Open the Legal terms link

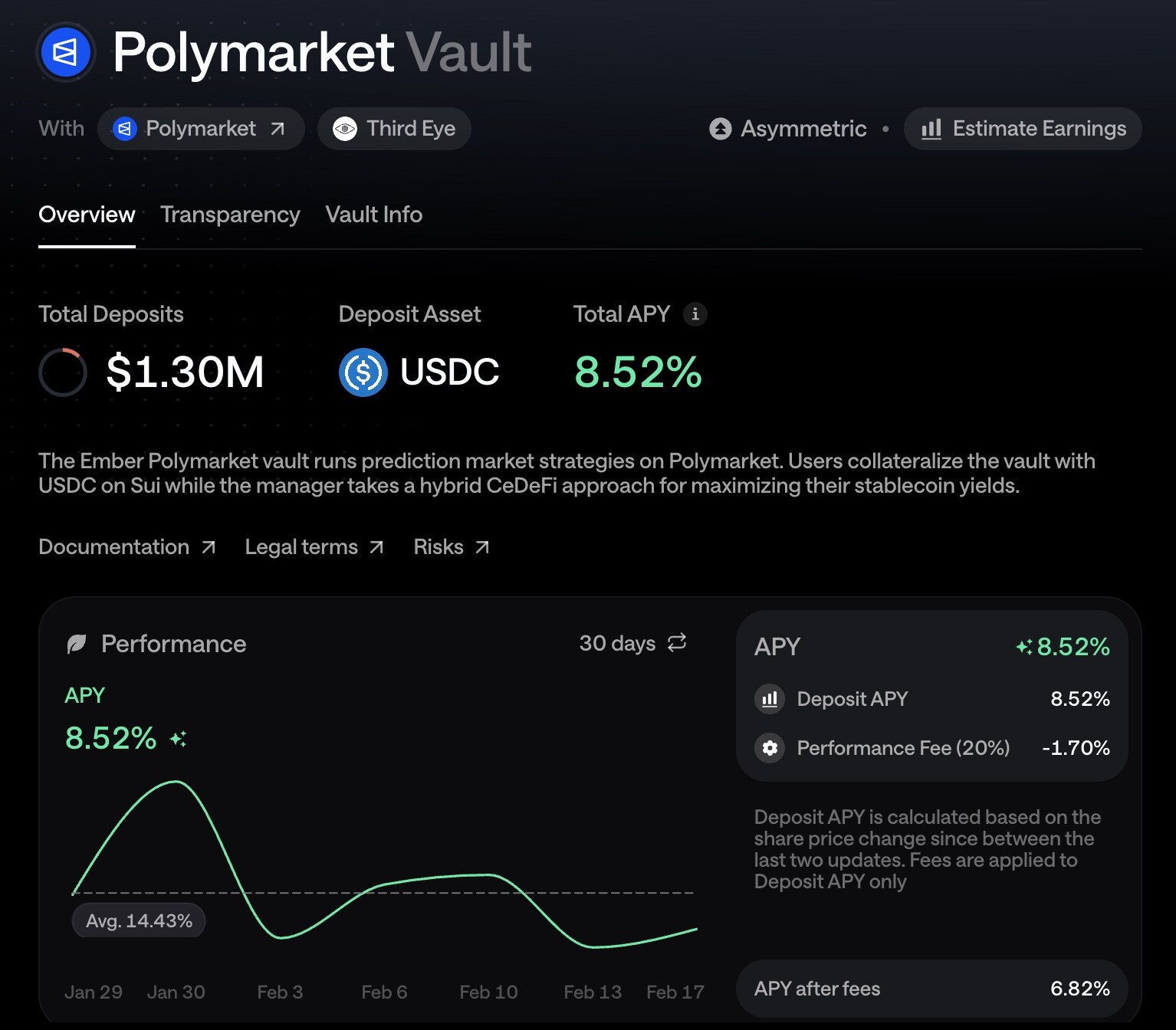tap(314, 547)
